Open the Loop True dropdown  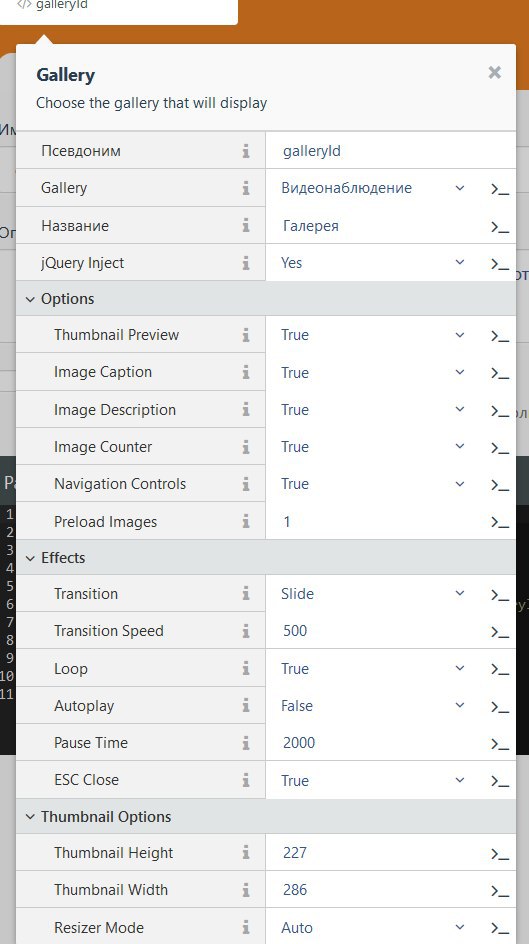click(373, 669)
